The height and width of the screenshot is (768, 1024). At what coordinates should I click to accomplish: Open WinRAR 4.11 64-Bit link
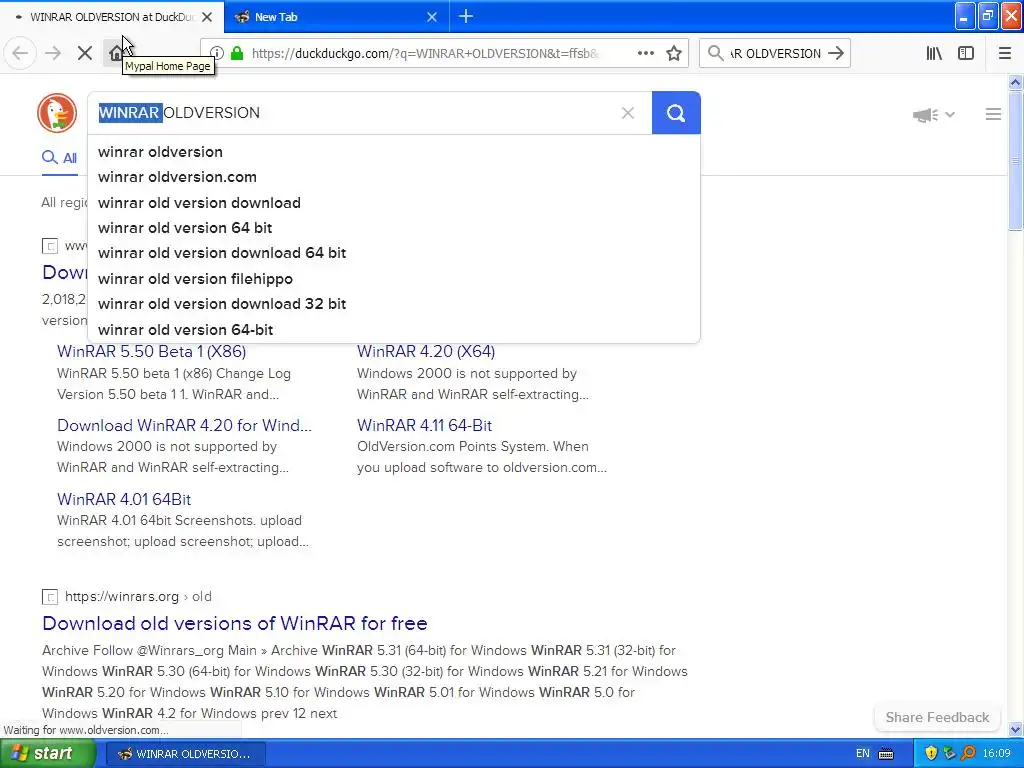(424, 425)
